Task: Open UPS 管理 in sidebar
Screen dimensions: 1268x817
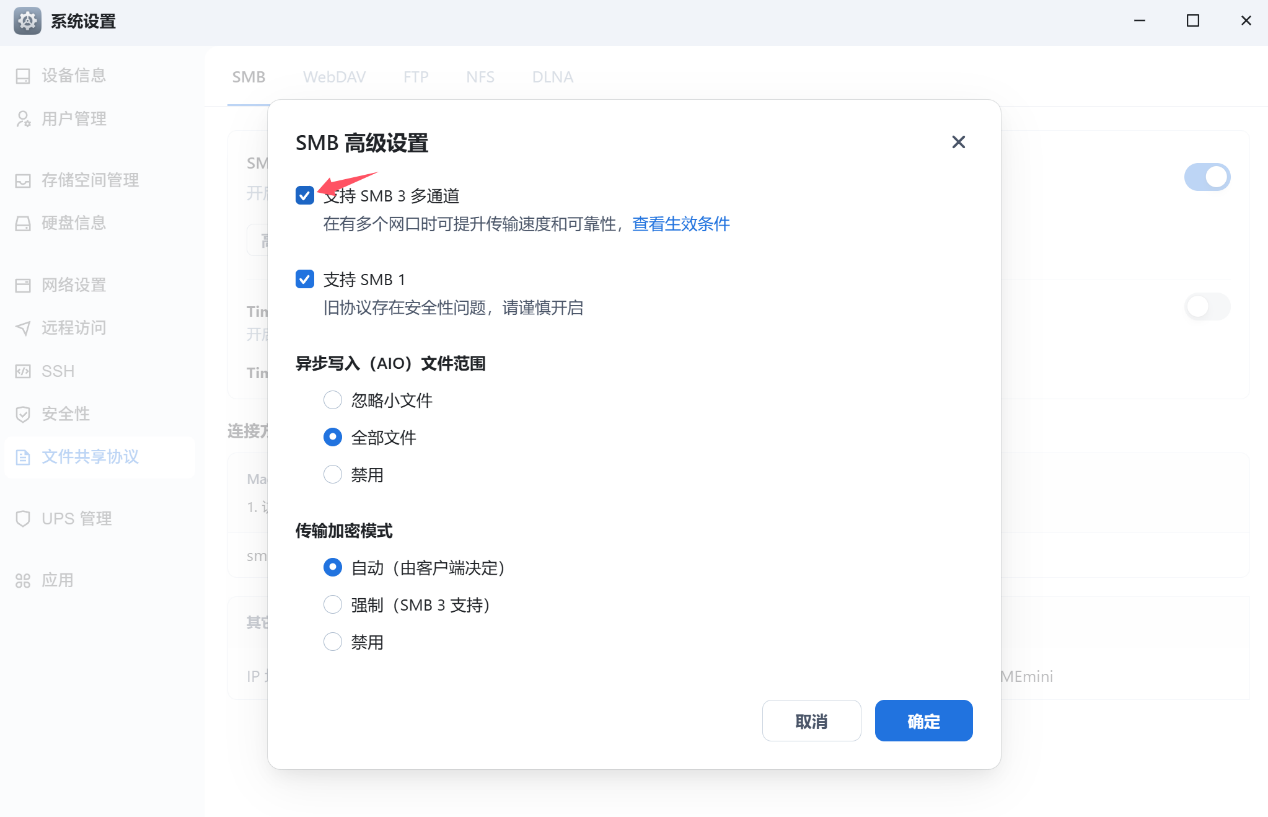Action: 76,519
